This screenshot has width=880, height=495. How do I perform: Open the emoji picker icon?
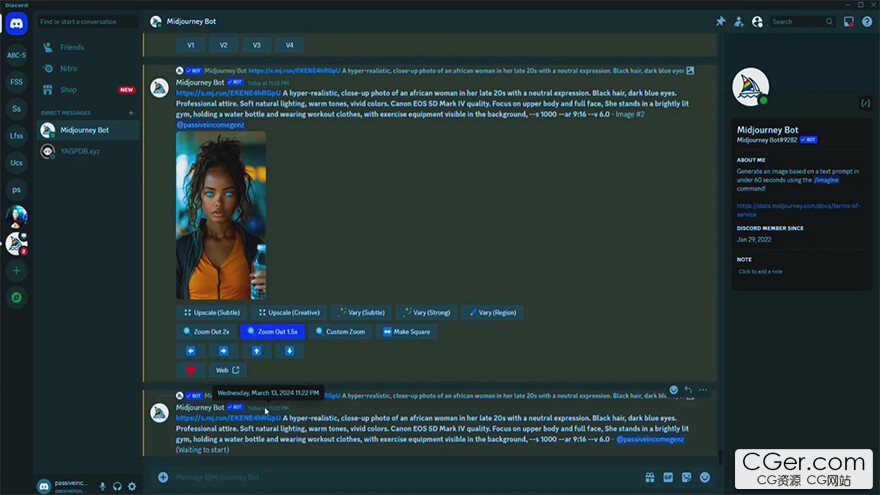(705, 477)
